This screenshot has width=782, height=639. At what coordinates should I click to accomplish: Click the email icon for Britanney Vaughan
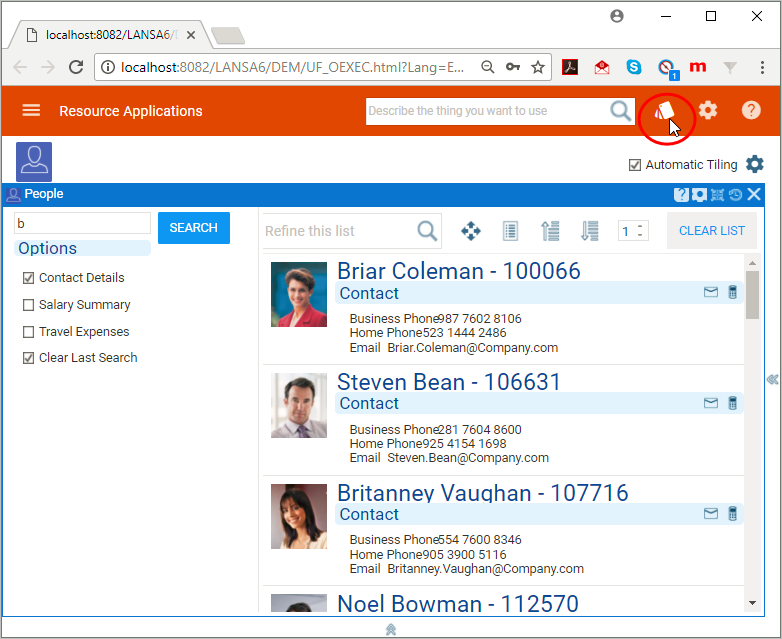point(711,513)
